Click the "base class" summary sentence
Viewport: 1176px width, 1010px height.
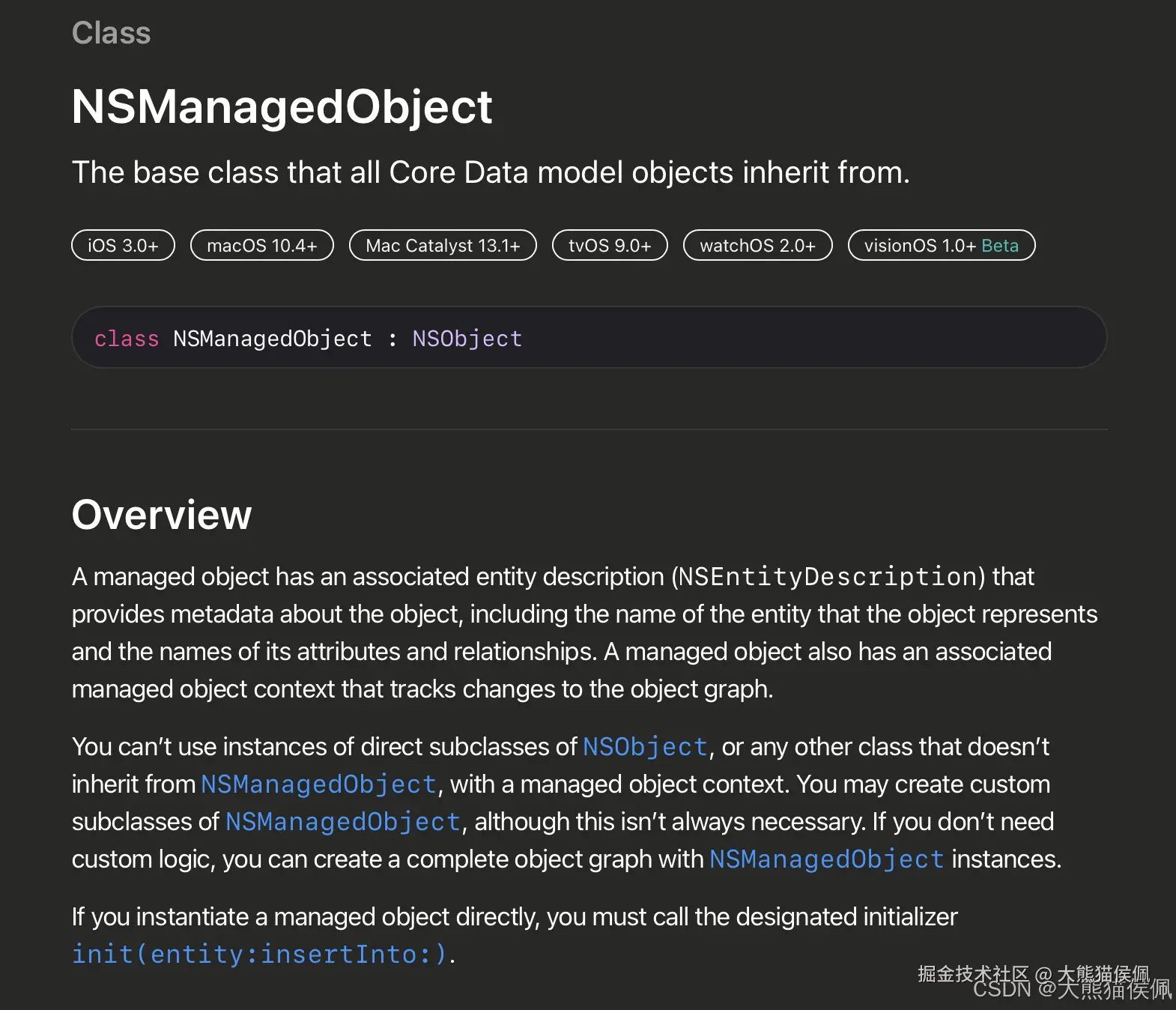point(491,172)
